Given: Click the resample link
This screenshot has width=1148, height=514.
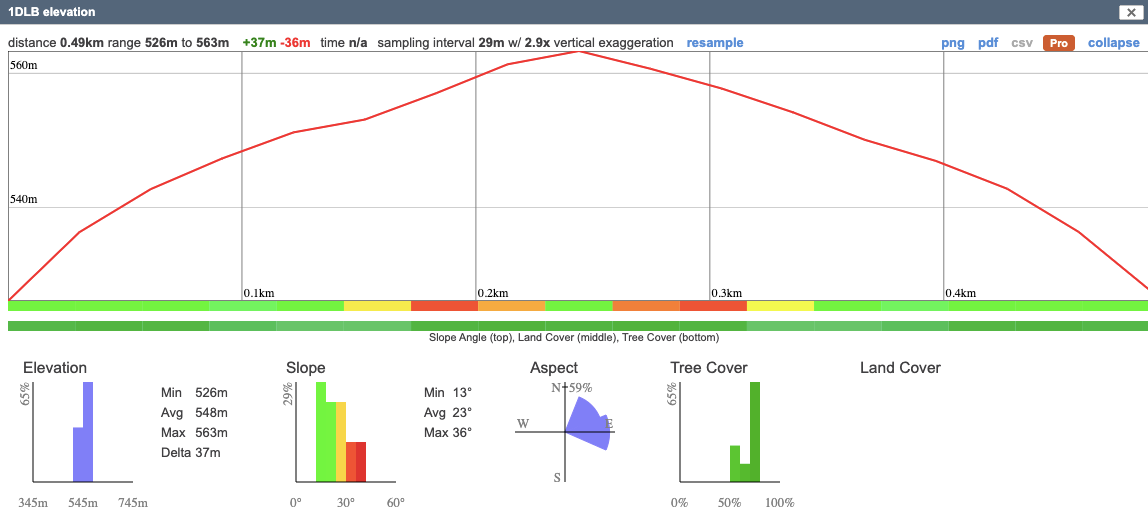Looking at the screenshot, I should 714,43.
